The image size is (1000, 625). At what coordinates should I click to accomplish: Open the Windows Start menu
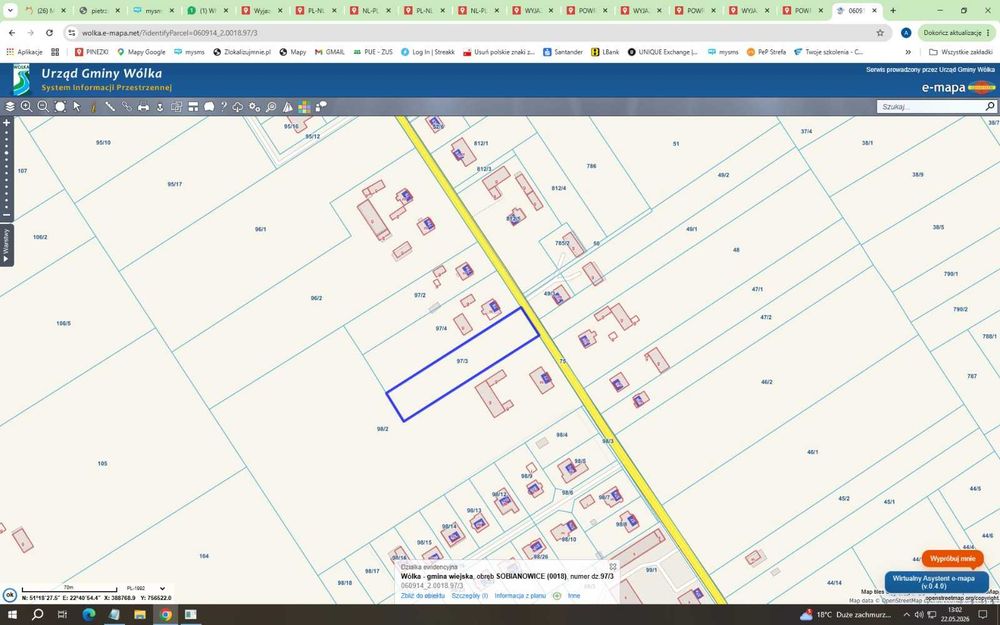(11, 615)
